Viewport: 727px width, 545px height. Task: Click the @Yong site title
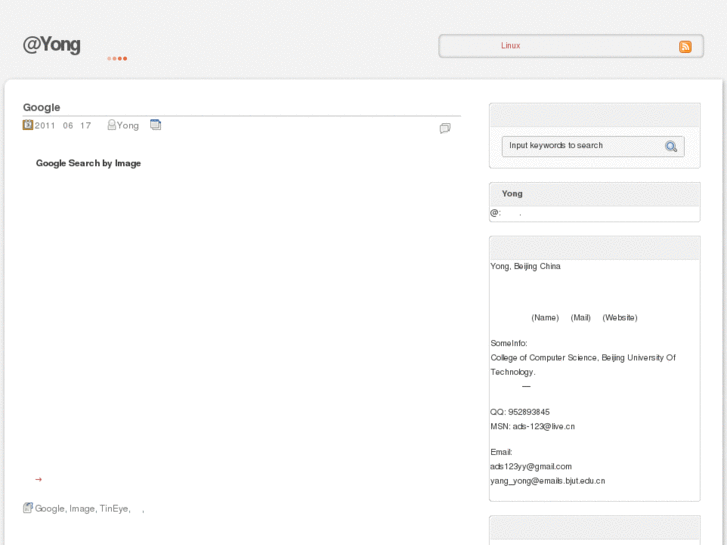pos(52,44)
